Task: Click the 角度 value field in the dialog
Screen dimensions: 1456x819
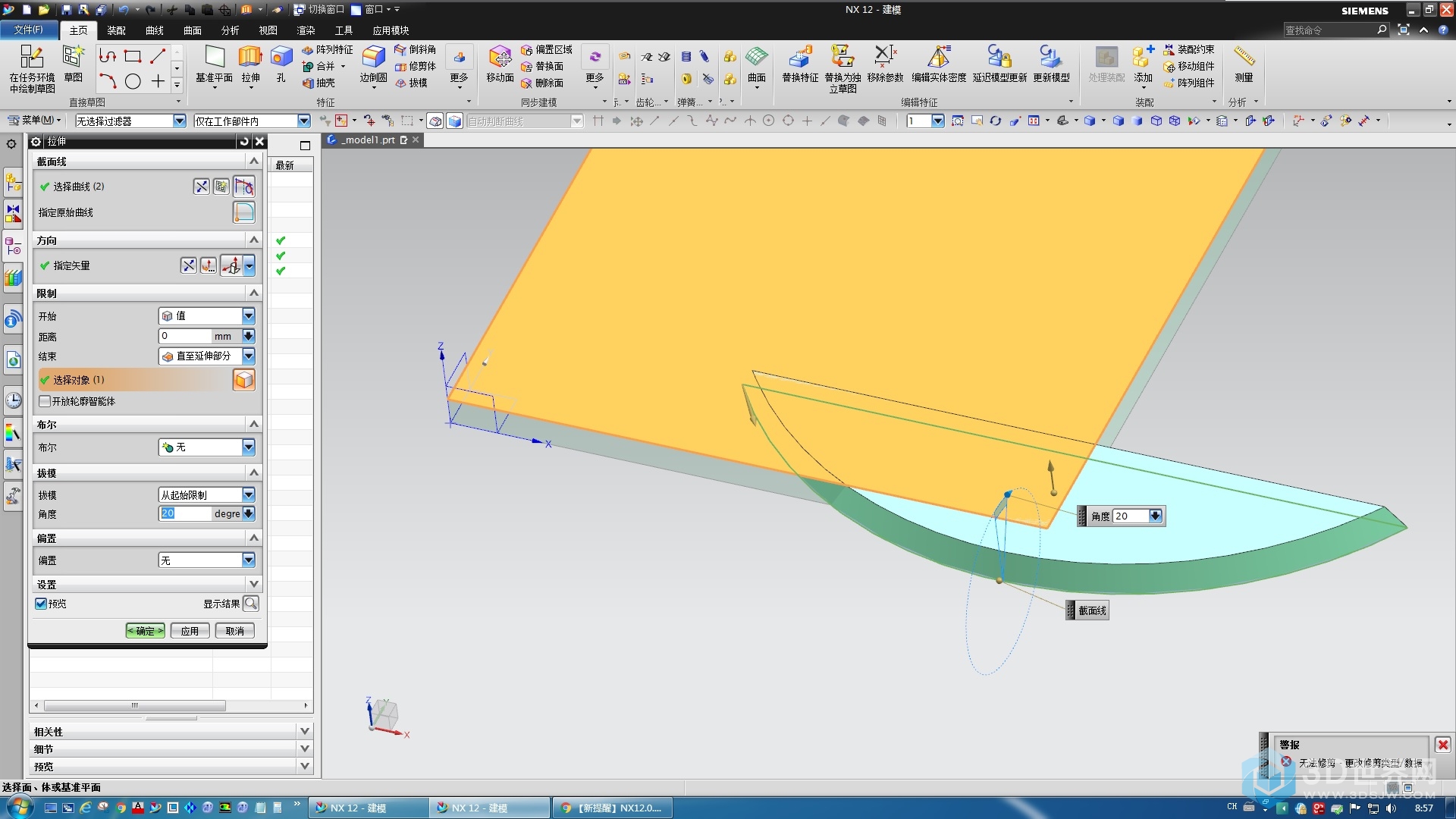Action: 187,513
